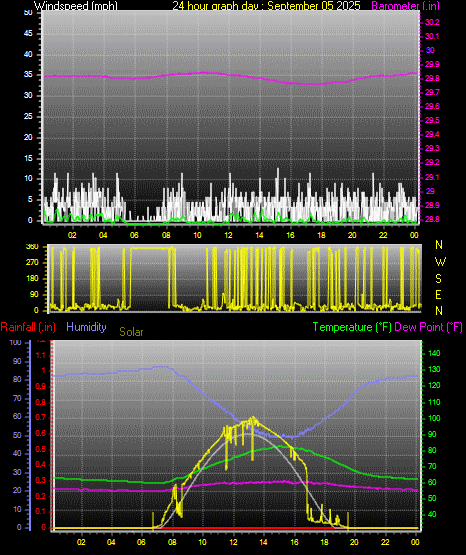Click the S wind direction label
The width and height of the screenshot is (466, 555).
[438, 279]
